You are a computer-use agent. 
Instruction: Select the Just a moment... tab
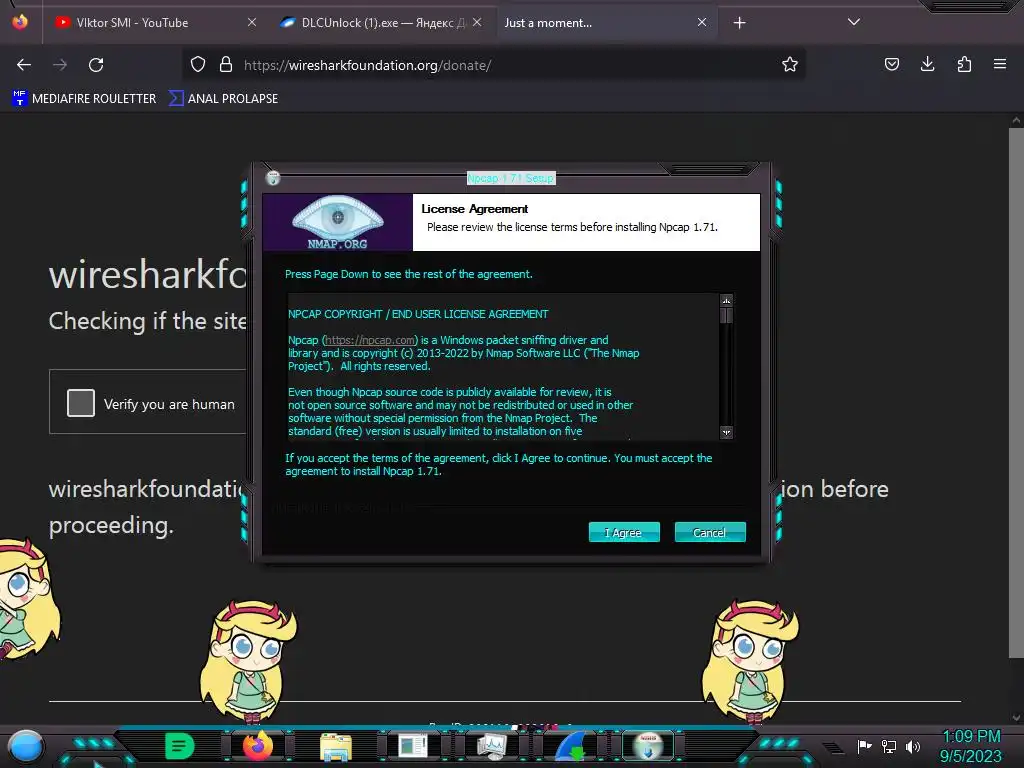[549, 22]
